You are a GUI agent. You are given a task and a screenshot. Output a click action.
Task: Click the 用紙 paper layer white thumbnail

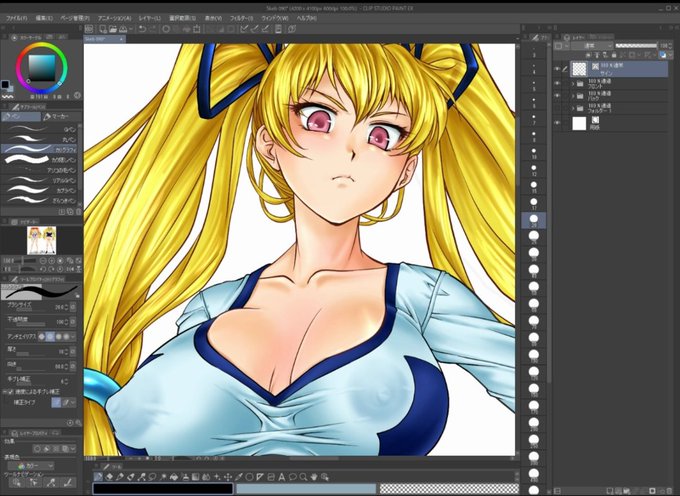coord(579,124)
